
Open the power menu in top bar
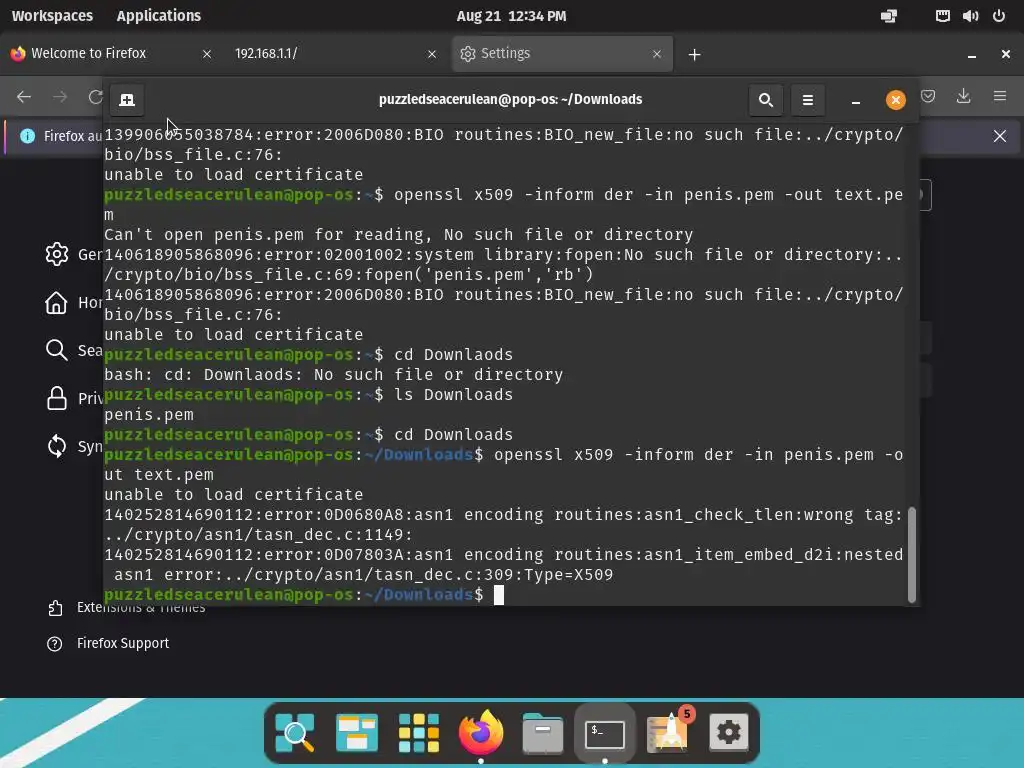999,16
